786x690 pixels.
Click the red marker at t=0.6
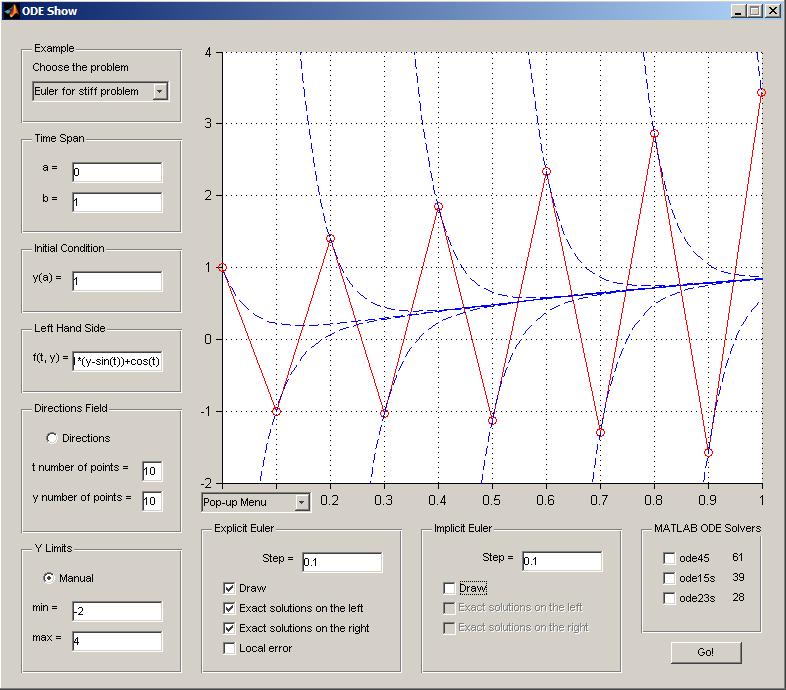click(546, 171)
